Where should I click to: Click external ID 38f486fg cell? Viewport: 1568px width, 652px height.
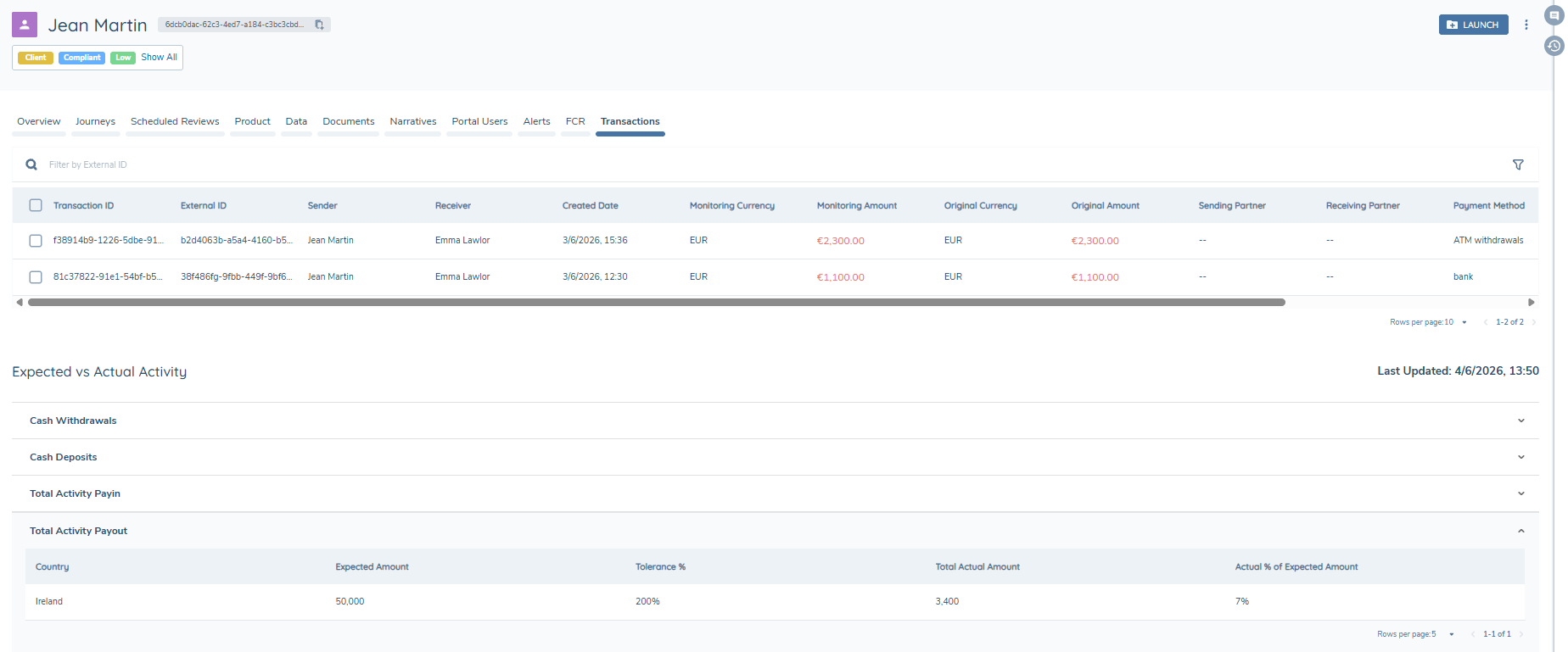tap(236, 277)
